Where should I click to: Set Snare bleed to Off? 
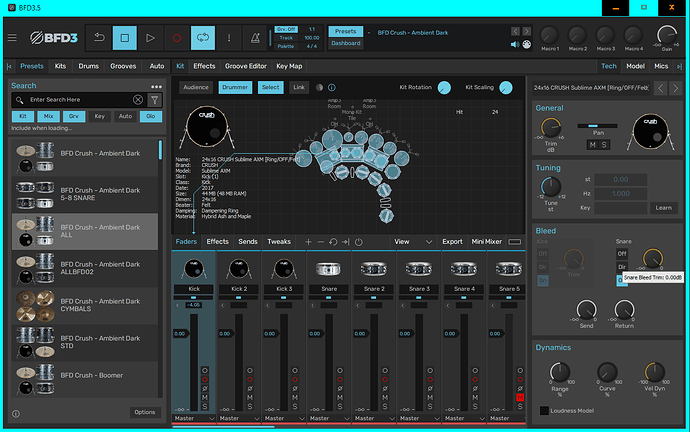622,254
